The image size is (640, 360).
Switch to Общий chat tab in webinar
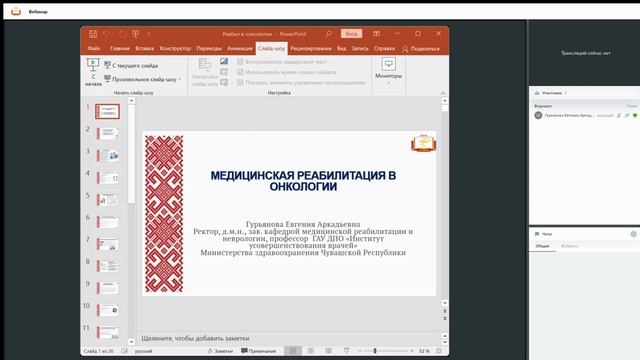542,246
